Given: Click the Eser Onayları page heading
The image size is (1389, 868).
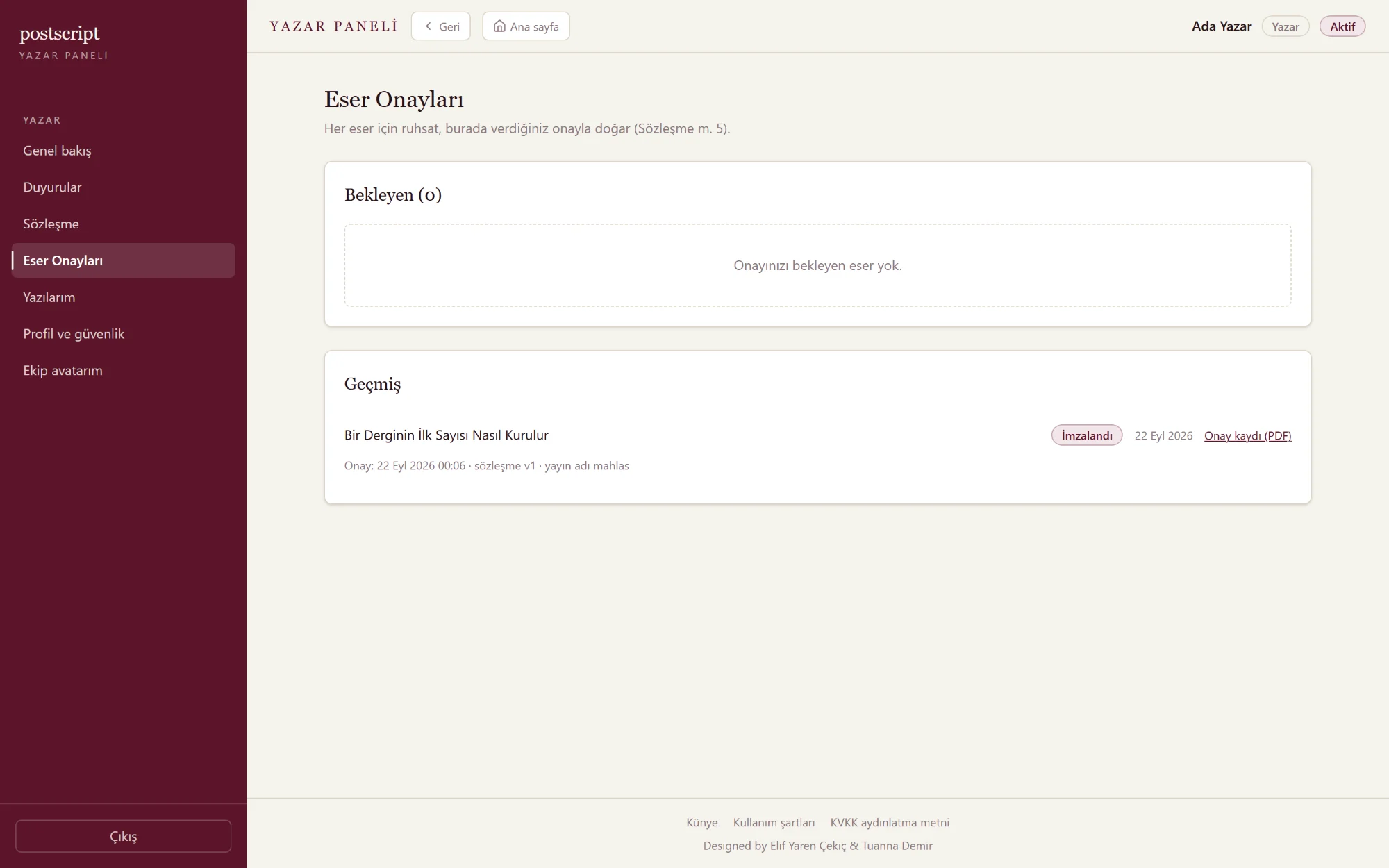Looking at the screenshot, I should click(394, 99).
